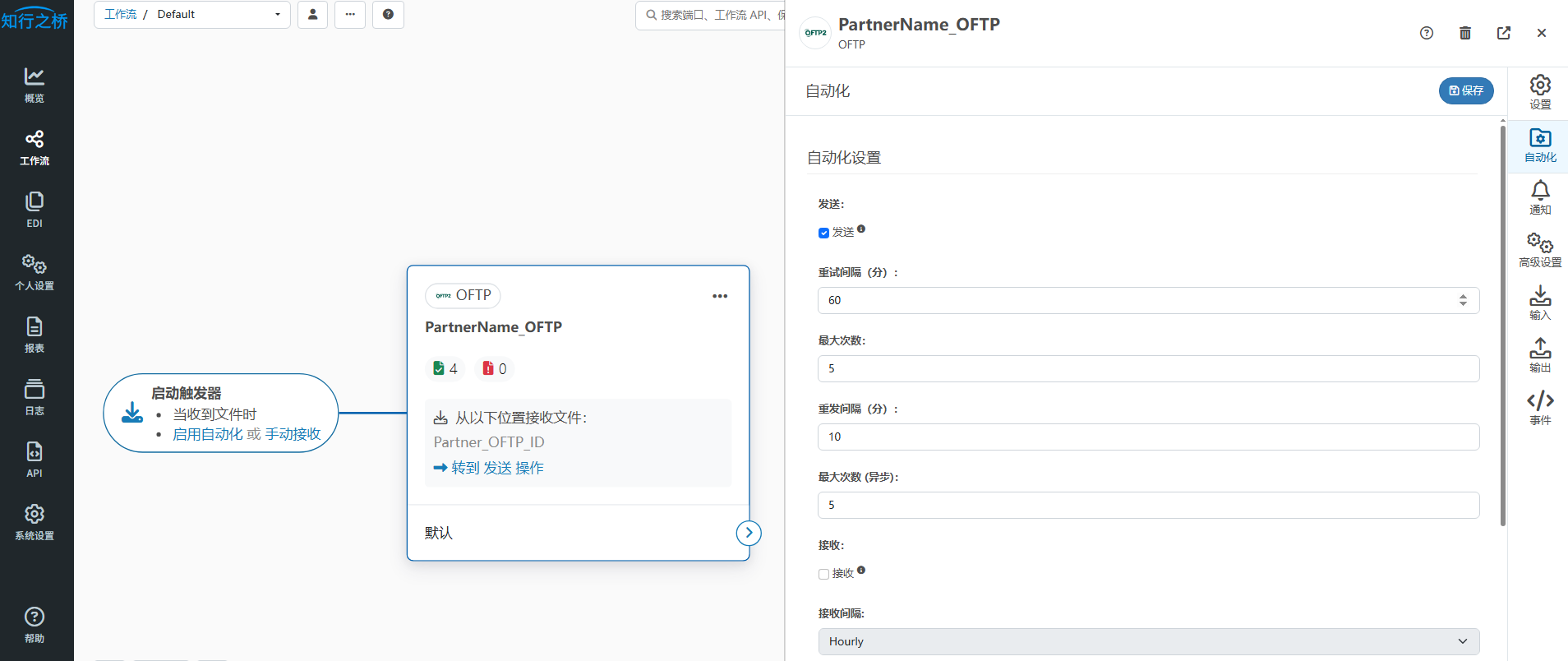
Task: Open the 概览 overview sidebar icon
Action: point(35,86)
